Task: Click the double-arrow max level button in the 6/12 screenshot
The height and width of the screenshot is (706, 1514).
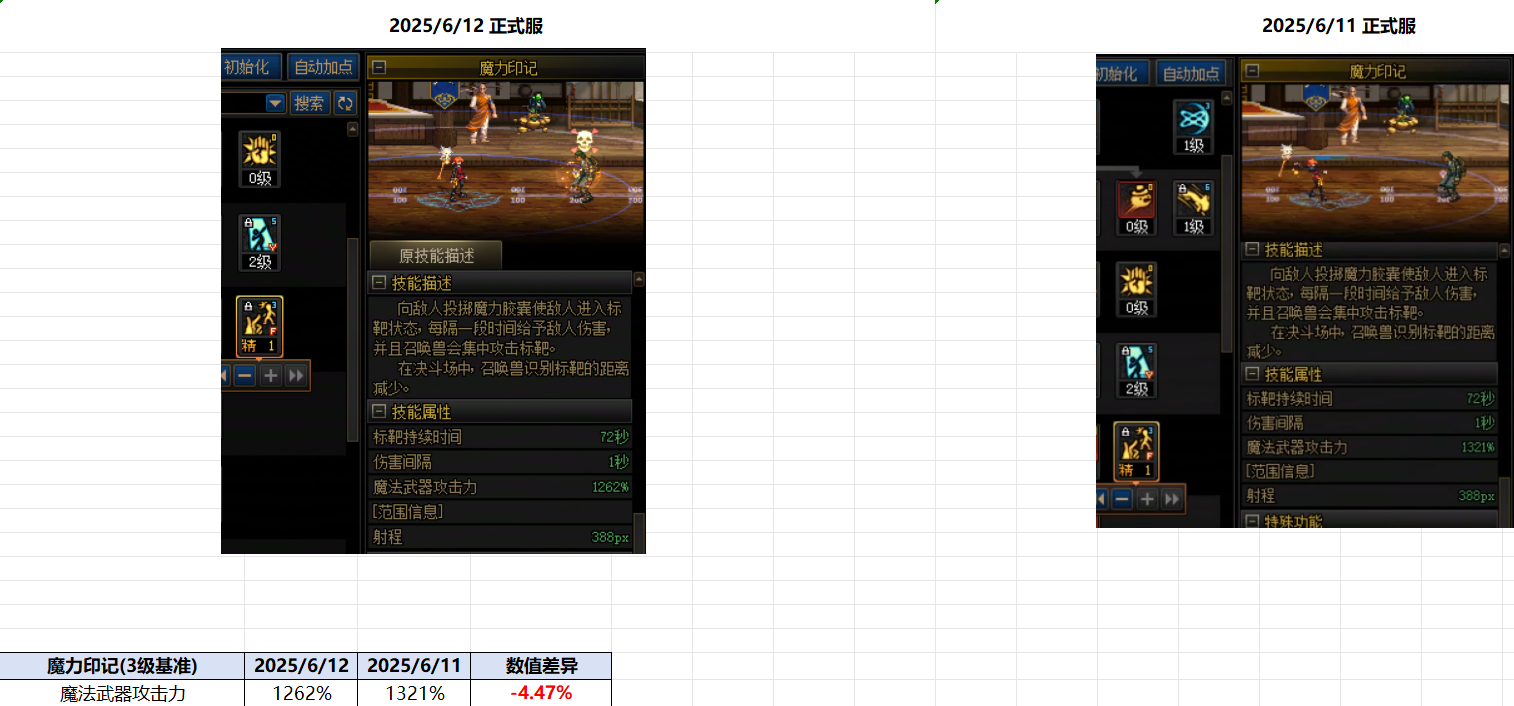Action: (296, 376)
